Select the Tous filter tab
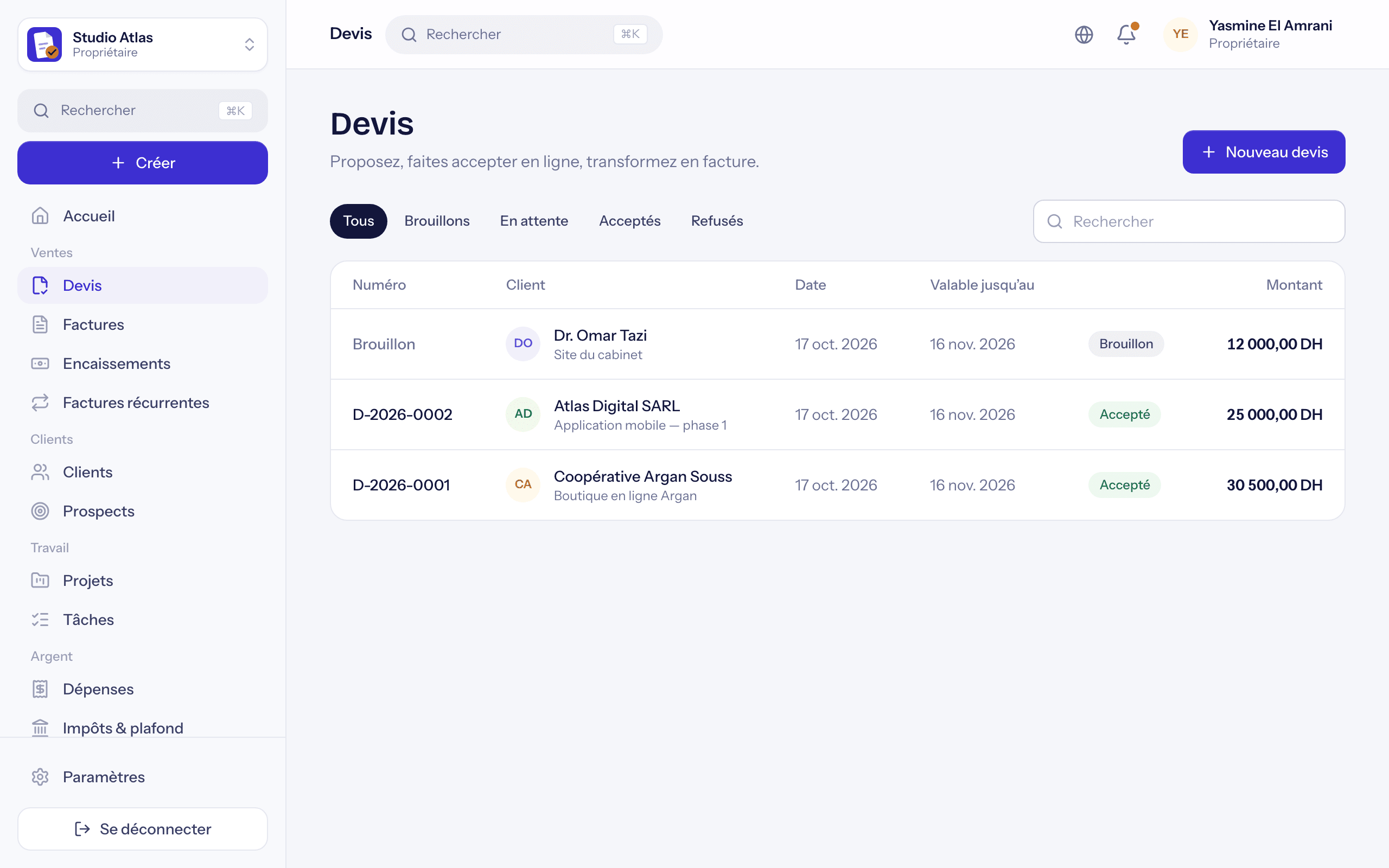Image resolution: width=1389 pixels, height=868 pixels. (x=358, y=221)
